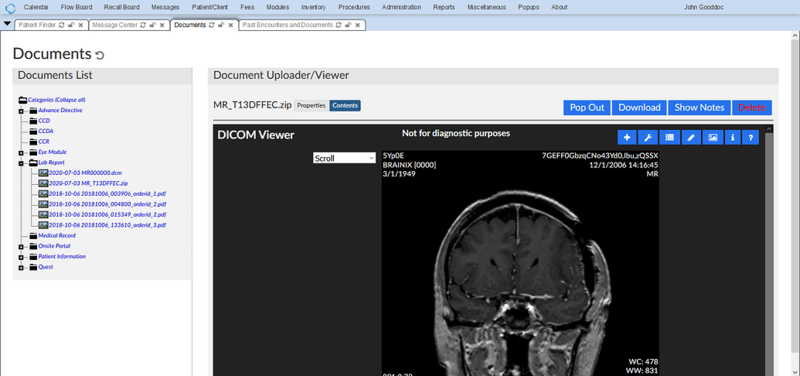This screenshot has width=800, height=376.
Task: Open the Fees menu
Action: pos(247,8)
